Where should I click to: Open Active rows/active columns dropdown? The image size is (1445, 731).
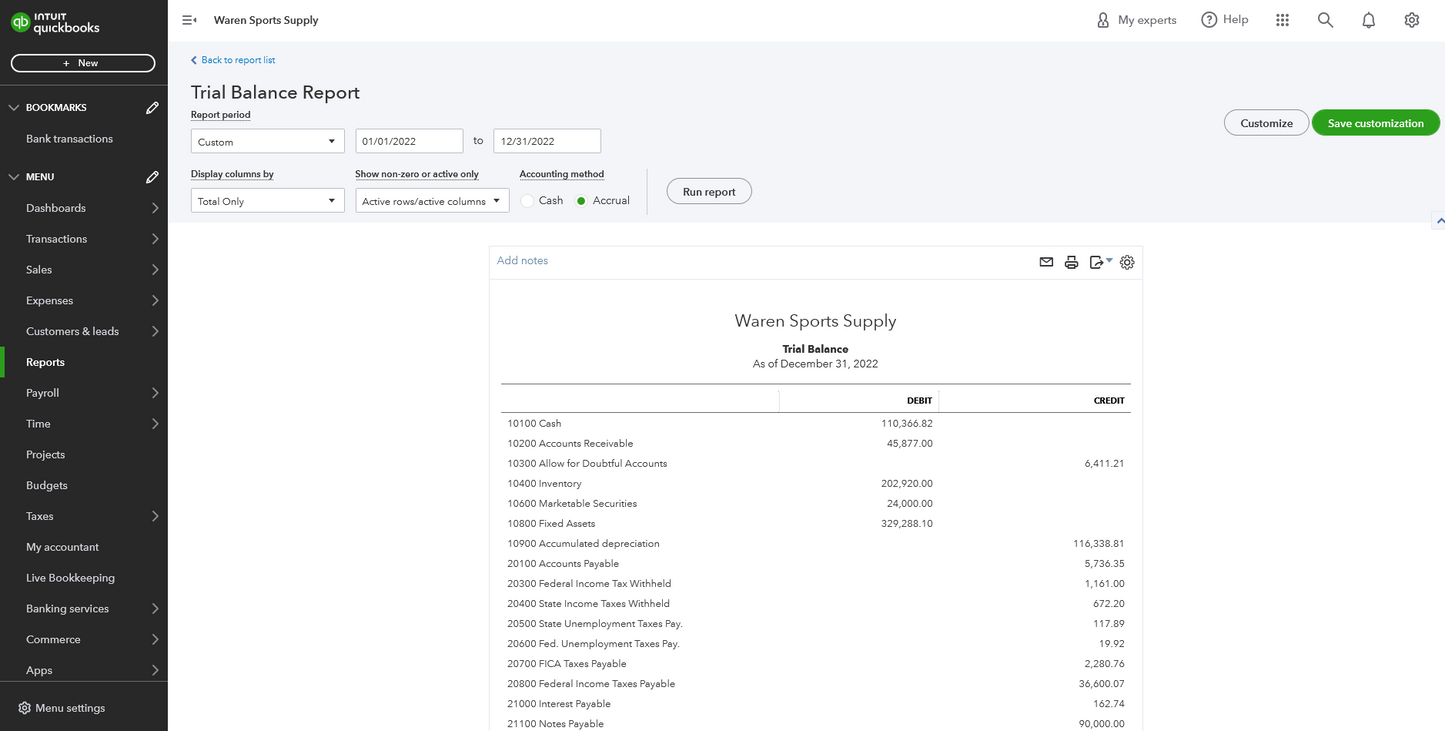(x=432, y=201)
